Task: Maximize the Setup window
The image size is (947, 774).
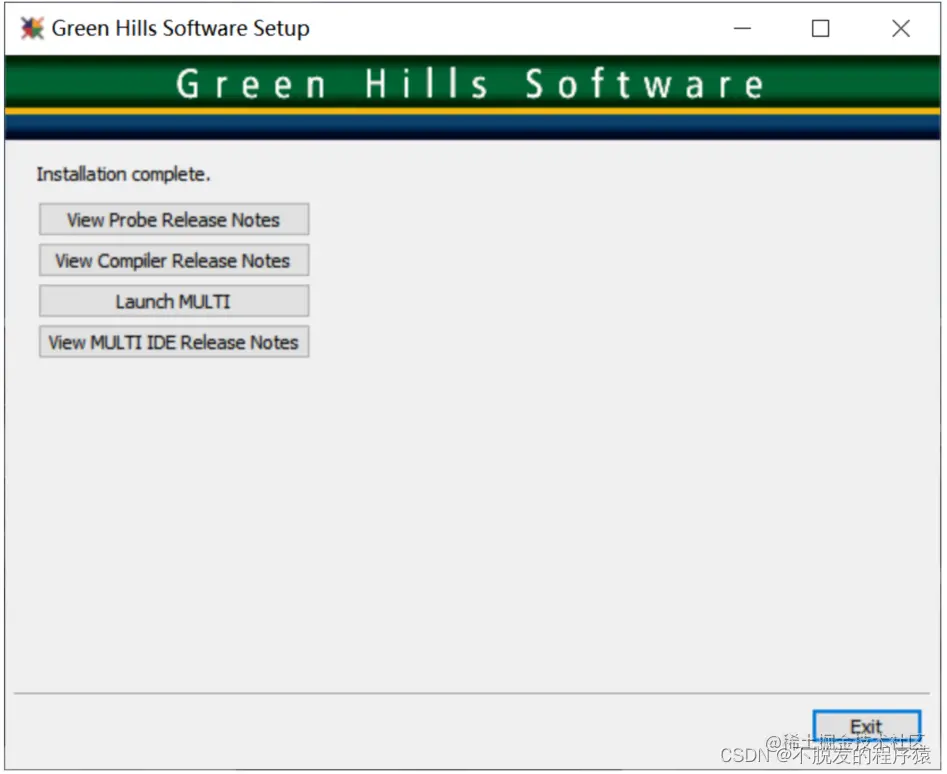Action: tap(820, 28)
